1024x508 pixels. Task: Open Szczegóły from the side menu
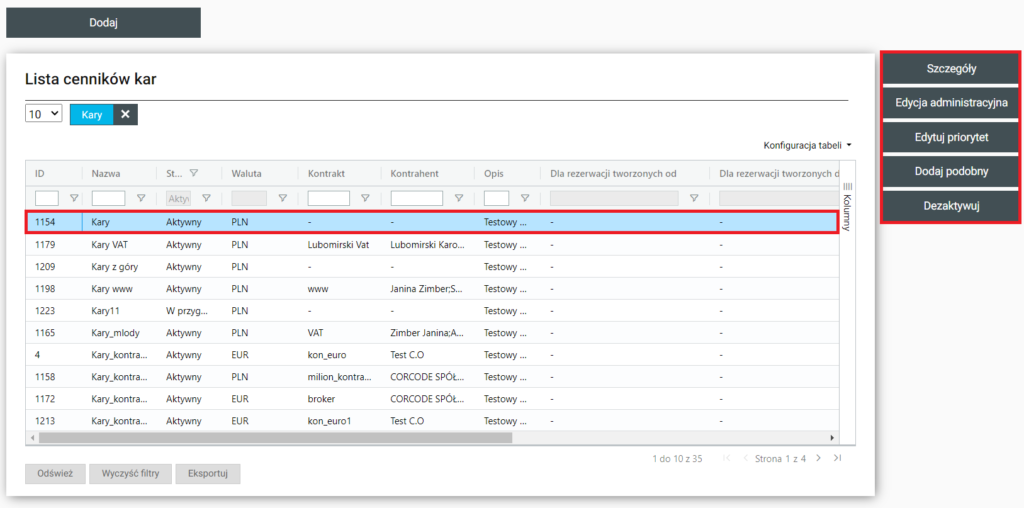[951, 69]
